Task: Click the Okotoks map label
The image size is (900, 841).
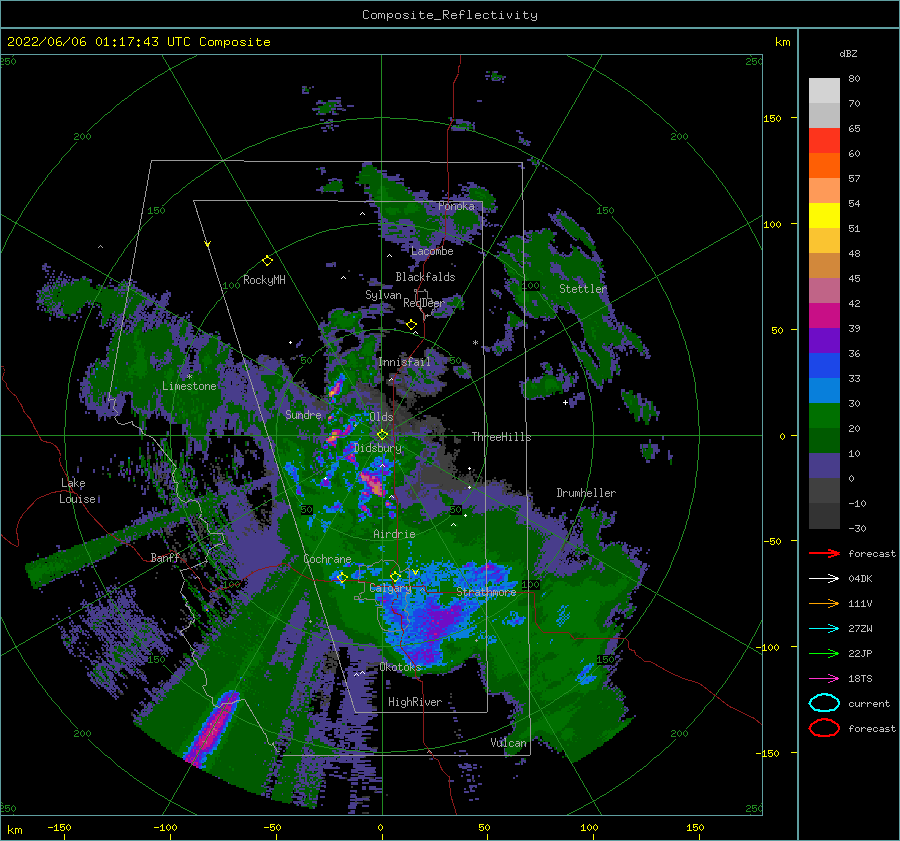Action: (400, 667)
